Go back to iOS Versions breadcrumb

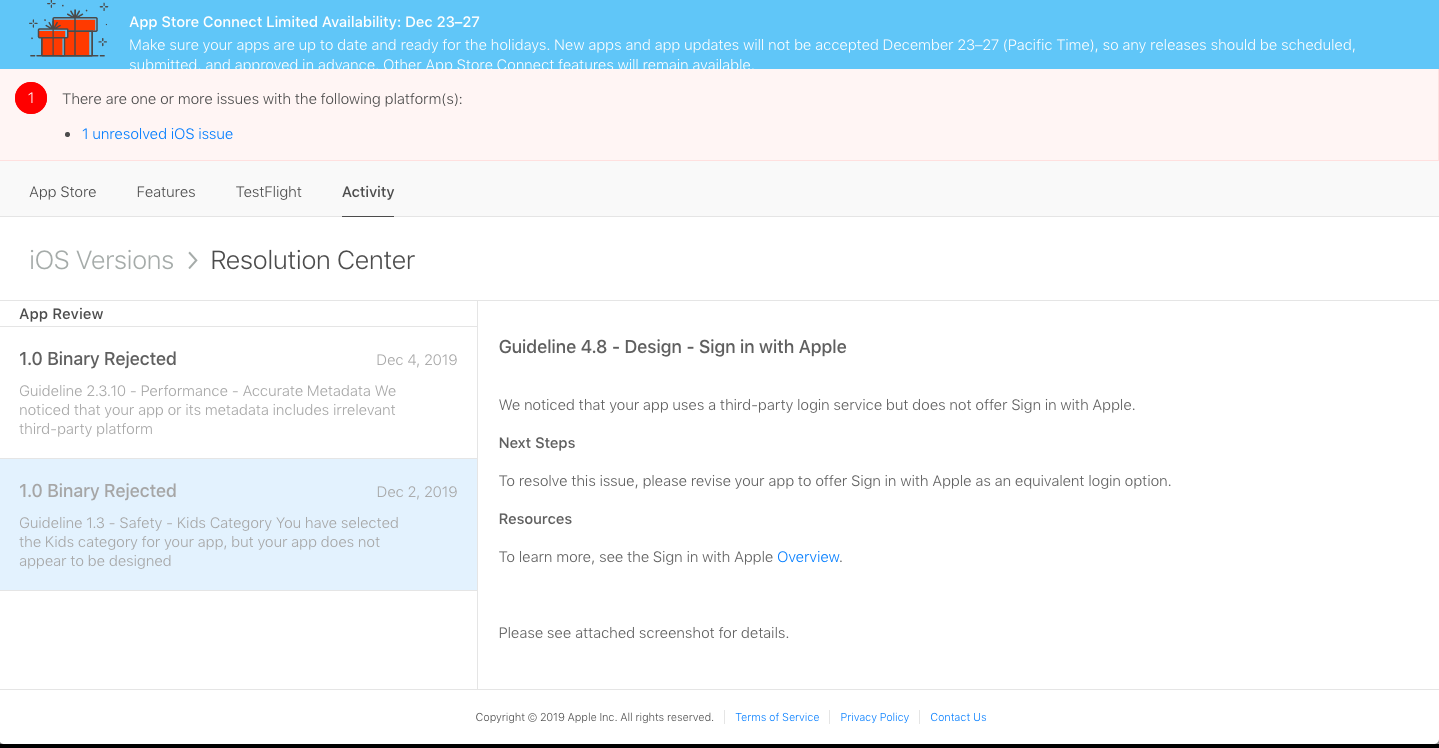click(x=101, y=260)
